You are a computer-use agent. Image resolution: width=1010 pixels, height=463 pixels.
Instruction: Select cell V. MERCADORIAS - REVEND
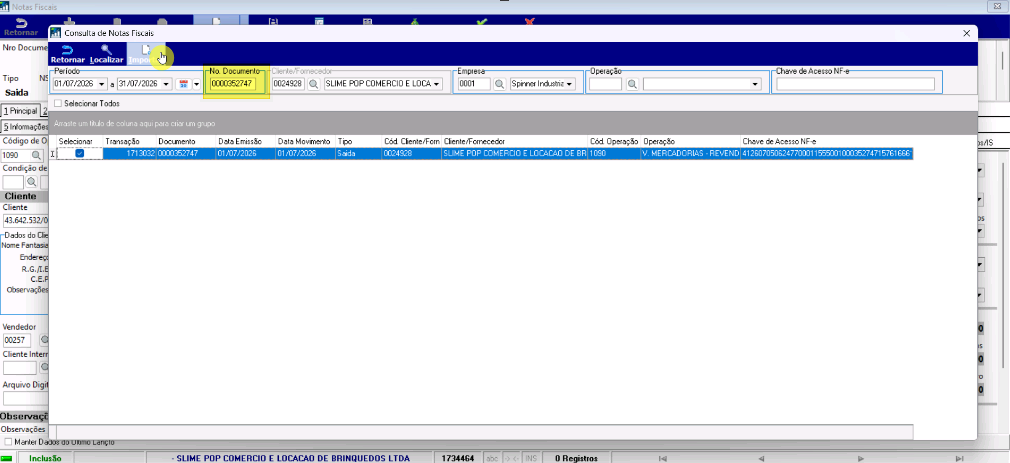(691, 153)
